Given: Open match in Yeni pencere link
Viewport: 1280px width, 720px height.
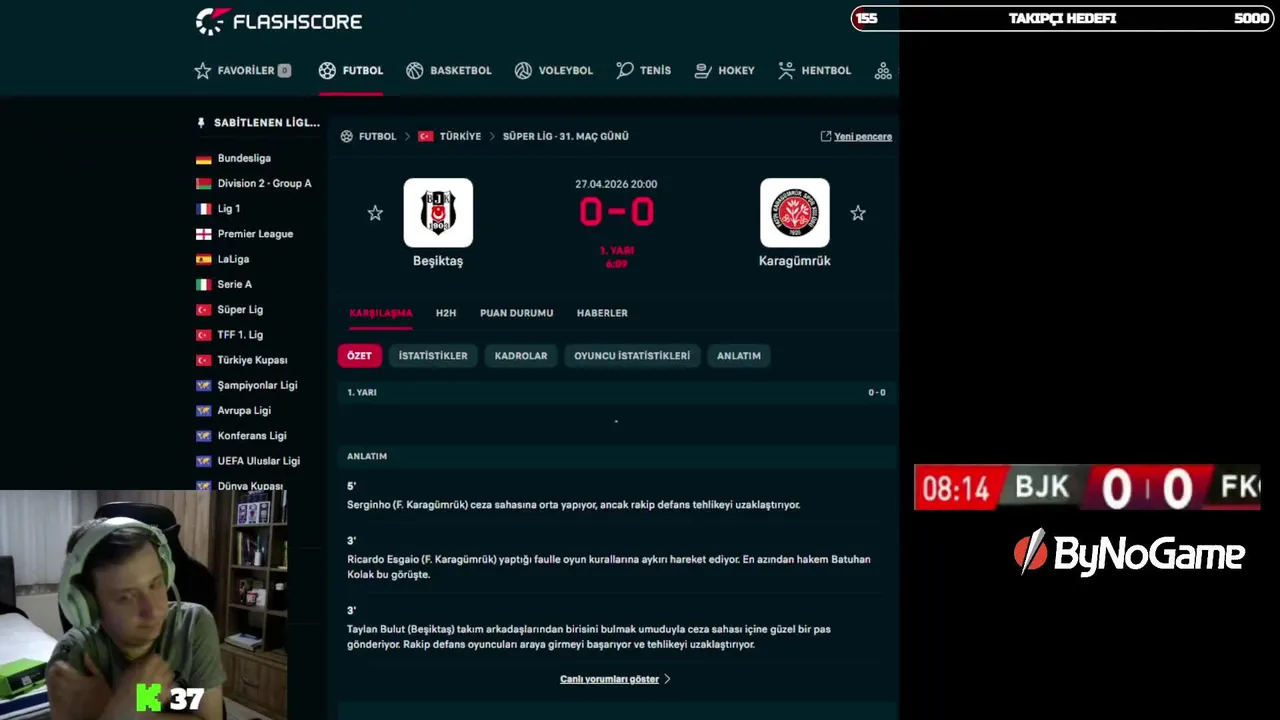Looking at the screenshot, I should [x=856, y=136].
